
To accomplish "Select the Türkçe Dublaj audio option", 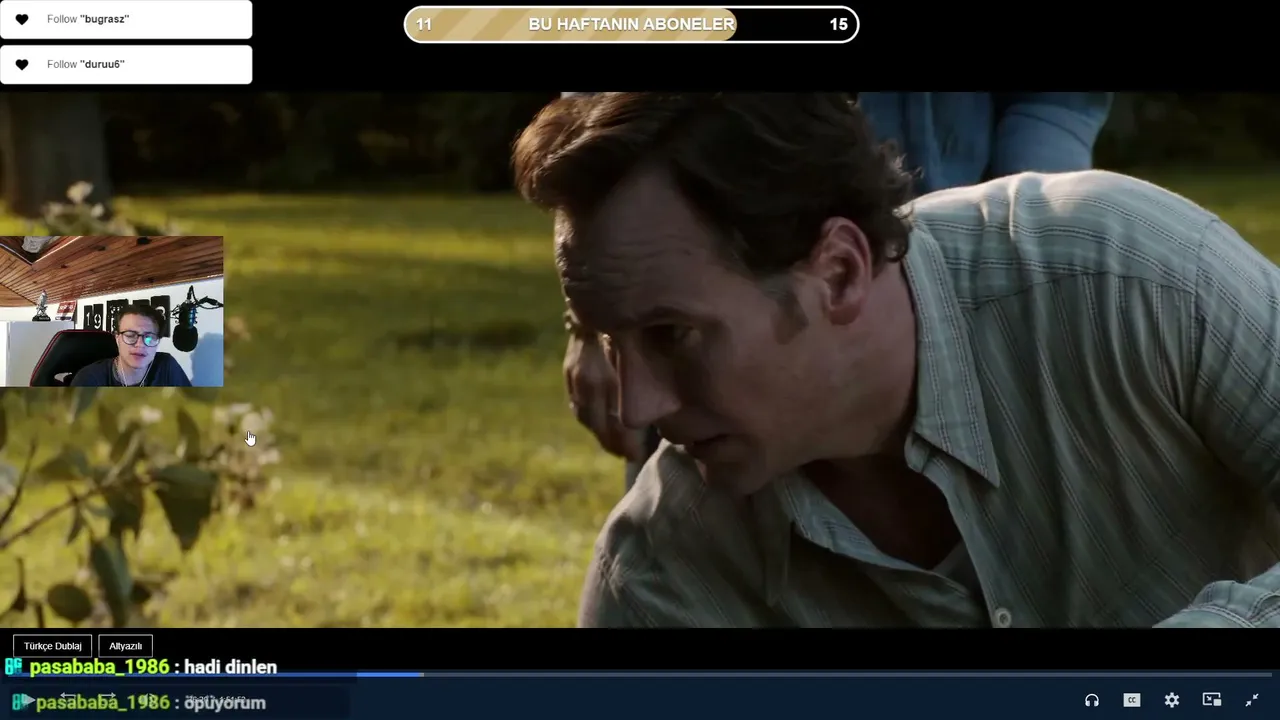I will (x=53, y=646).
